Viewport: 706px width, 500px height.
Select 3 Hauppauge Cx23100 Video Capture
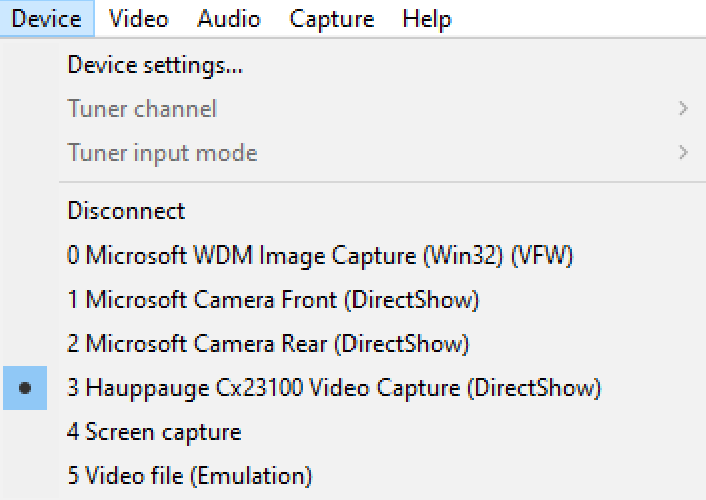(354, 388)
